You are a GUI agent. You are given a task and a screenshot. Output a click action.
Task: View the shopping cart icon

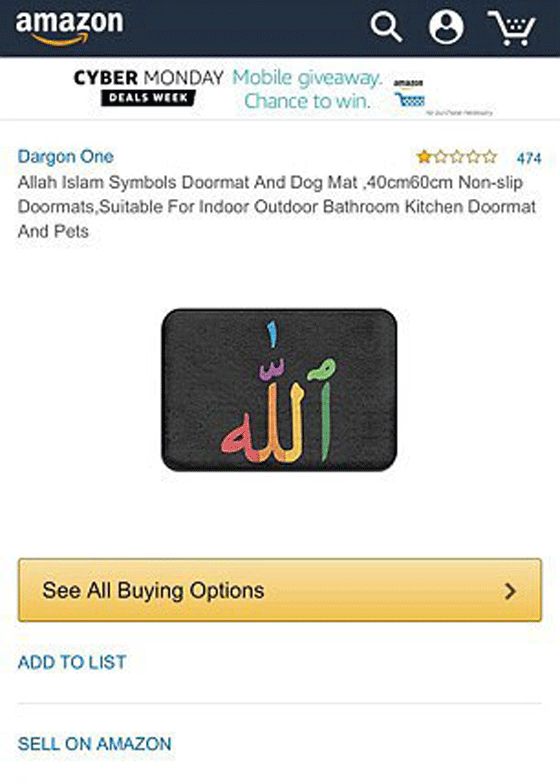(x=512, y=28)
